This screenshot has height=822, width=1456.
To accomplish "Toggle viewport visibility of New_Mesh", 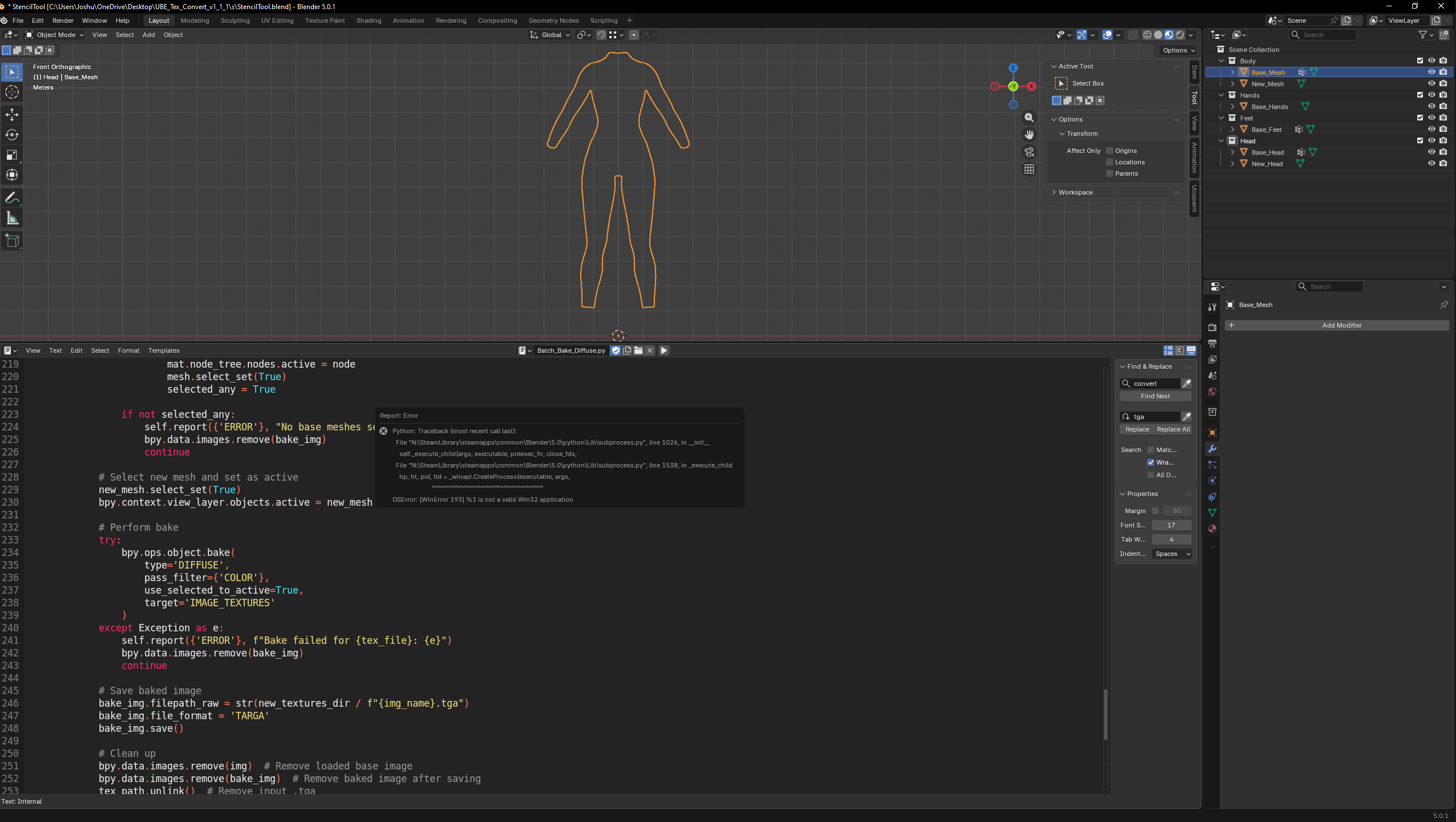I will tap(1431, 83).
